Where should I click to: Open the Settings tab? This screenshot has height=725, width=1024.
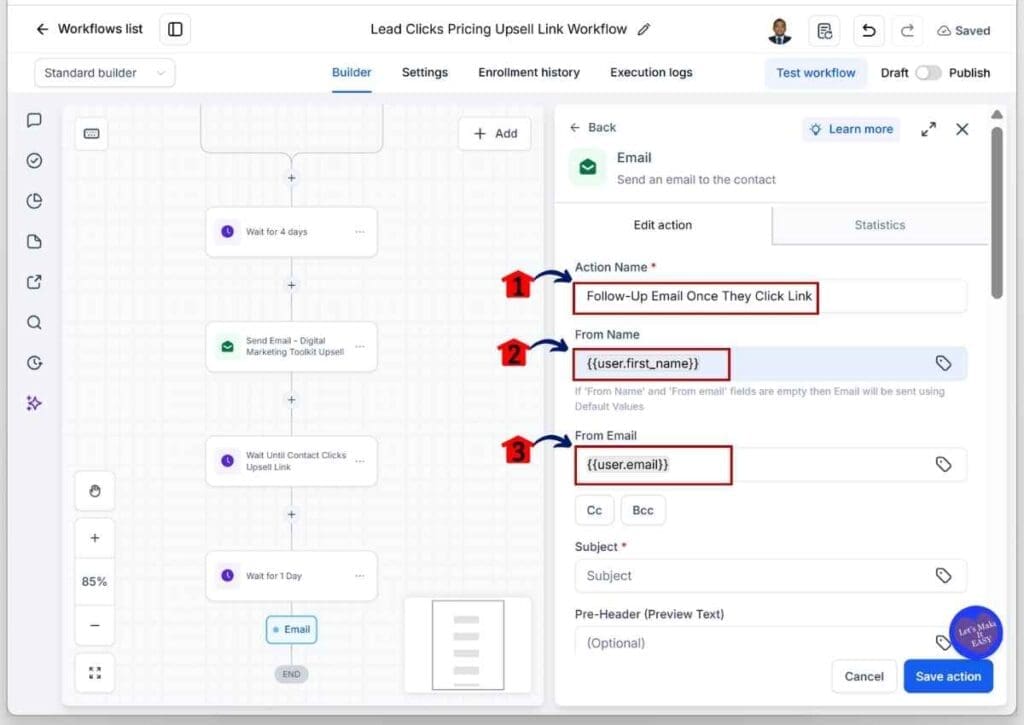click(x=424, y=72)
